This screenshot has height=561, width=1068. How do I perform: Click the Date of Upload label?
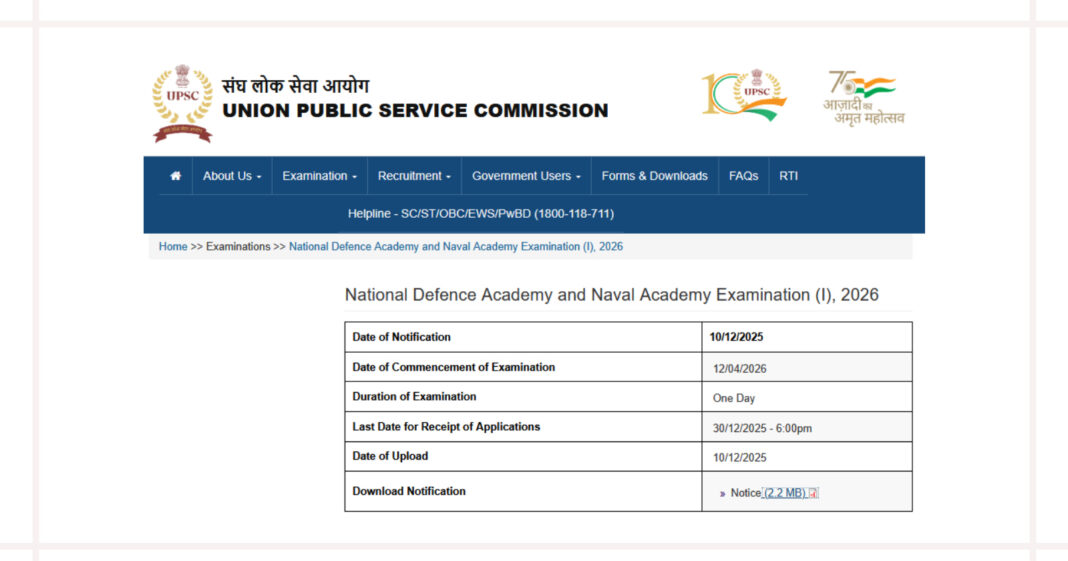point(390,456)
